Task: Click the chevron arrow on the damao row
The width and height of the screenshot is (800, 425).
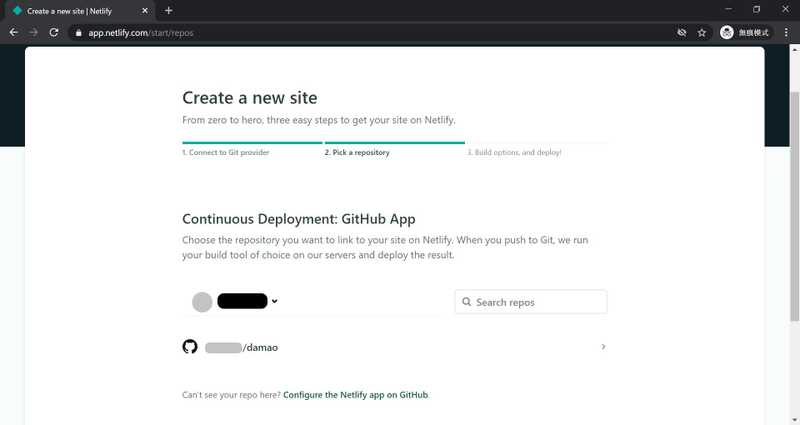Action: tap(603, 347)
